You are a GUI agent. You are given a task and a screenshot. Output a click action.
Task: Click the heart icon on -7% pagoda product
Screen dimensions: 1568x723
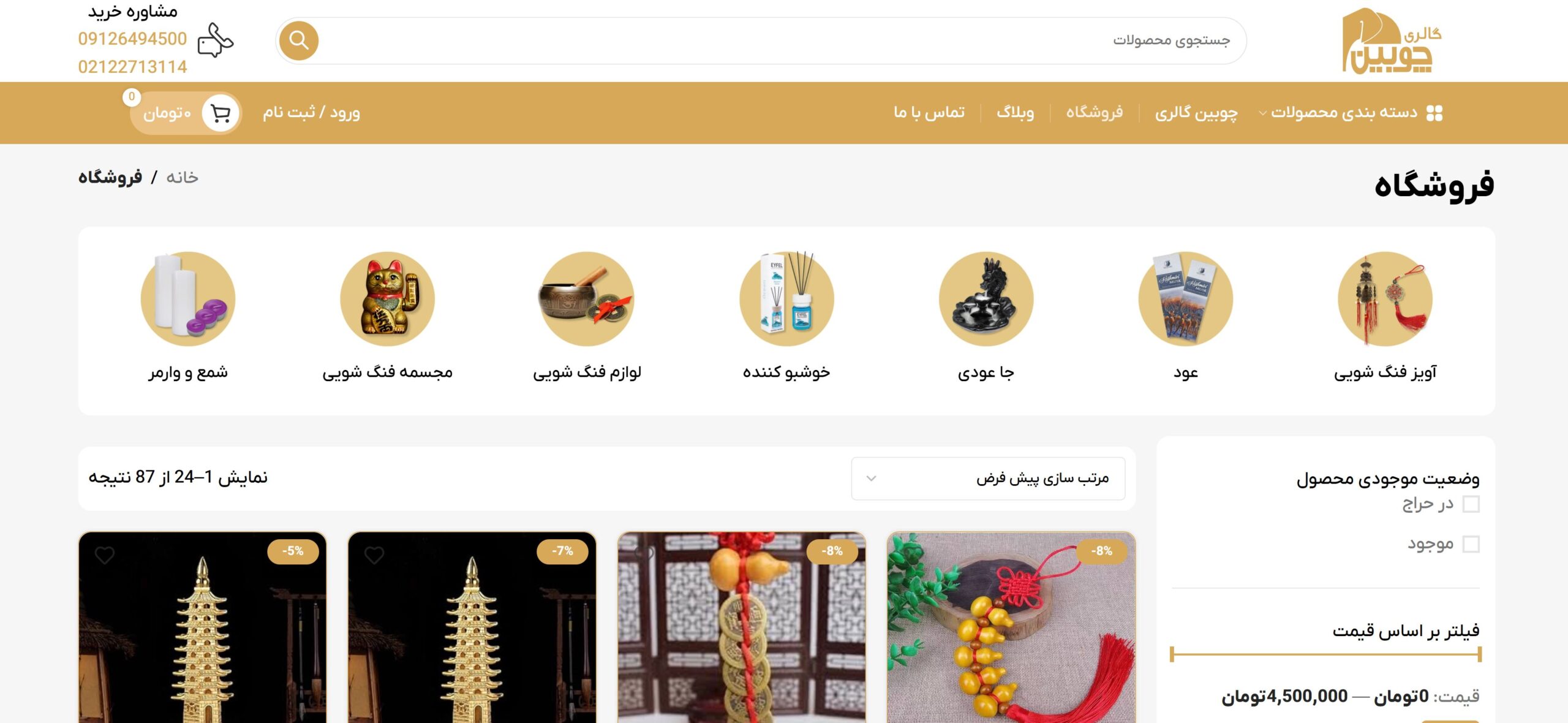click(374, 555)
